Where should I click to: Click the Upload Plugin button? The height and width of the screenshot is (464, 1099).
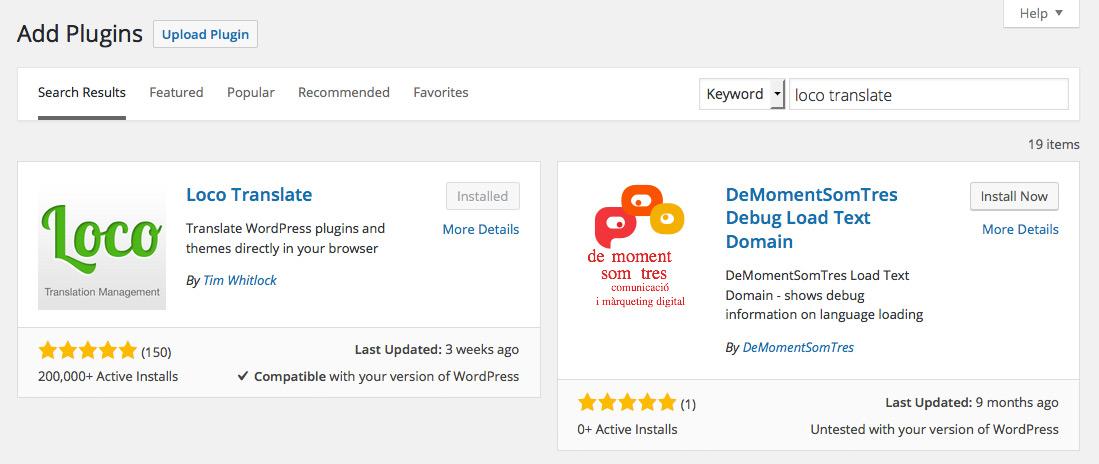(205, 34)
